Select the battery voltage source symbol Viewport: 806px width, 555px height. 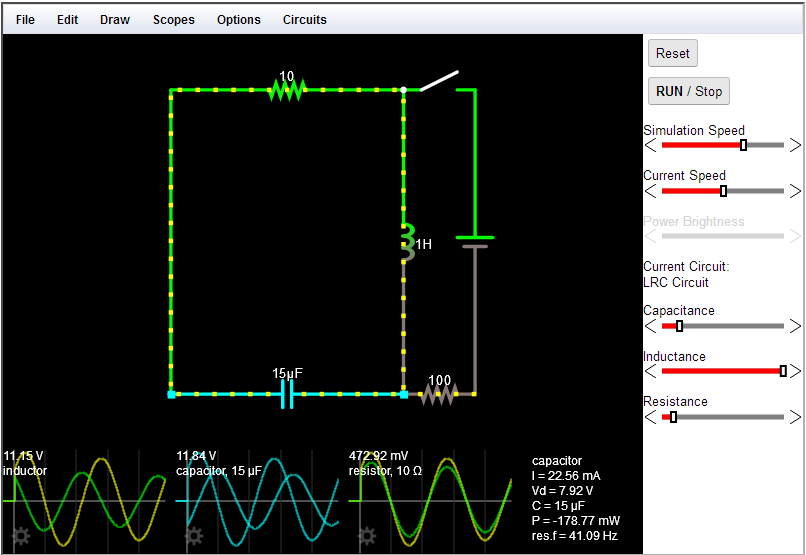point(474,241)
